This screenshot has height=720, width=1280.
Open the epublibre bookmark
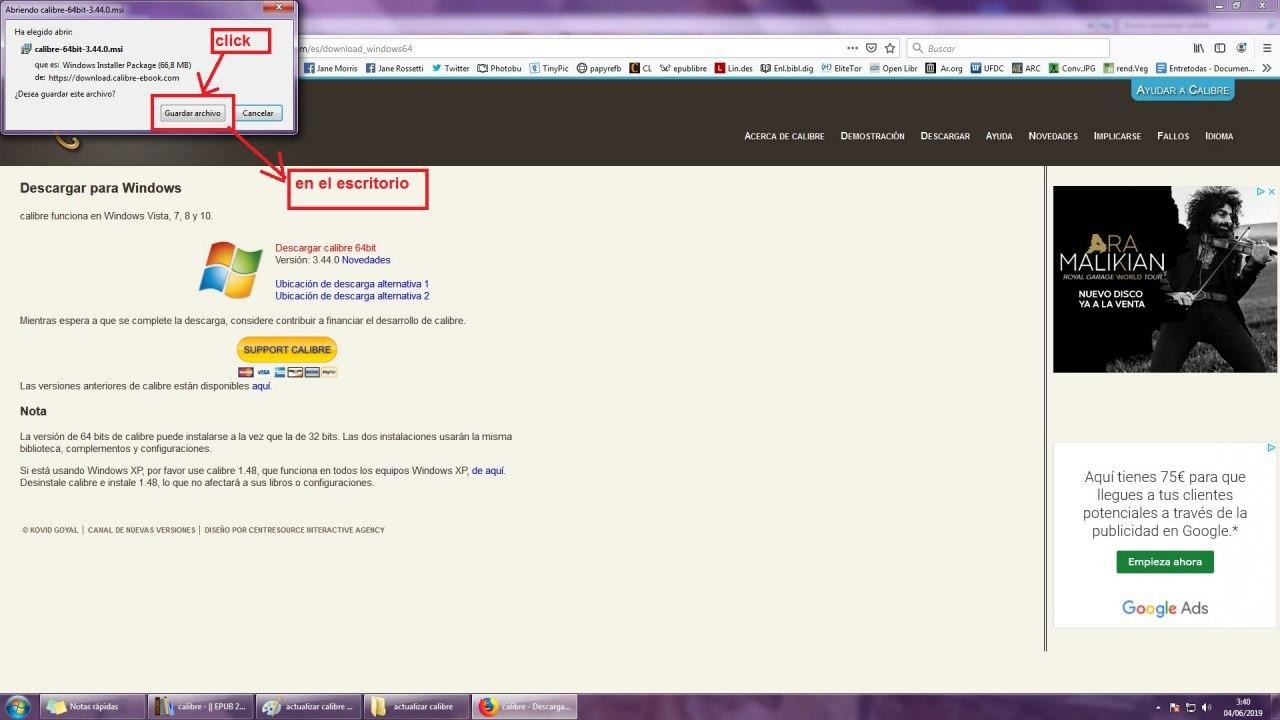pyautogui.click(x=683, y=69)
